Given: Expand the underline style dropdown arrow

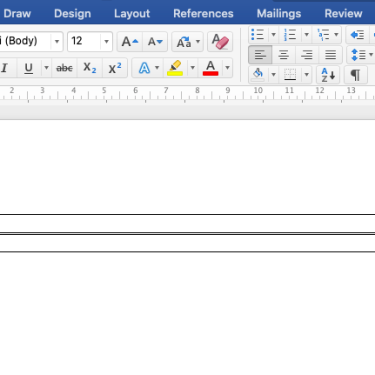Looking at the screenshot, I should coord(46,68).
